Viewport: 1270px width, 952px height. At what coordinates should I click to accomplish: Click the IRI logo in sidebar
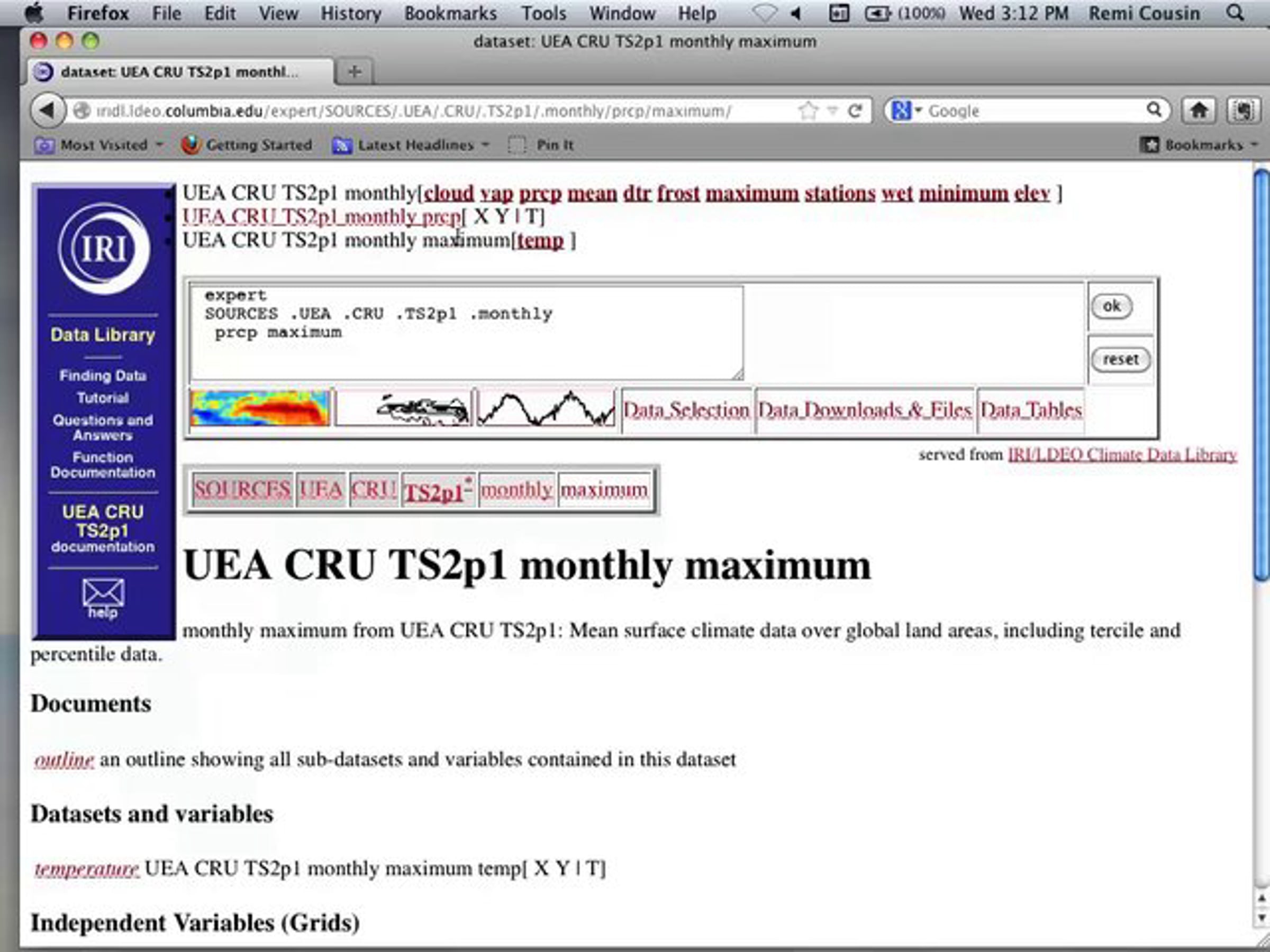click(x=104, y=249)
